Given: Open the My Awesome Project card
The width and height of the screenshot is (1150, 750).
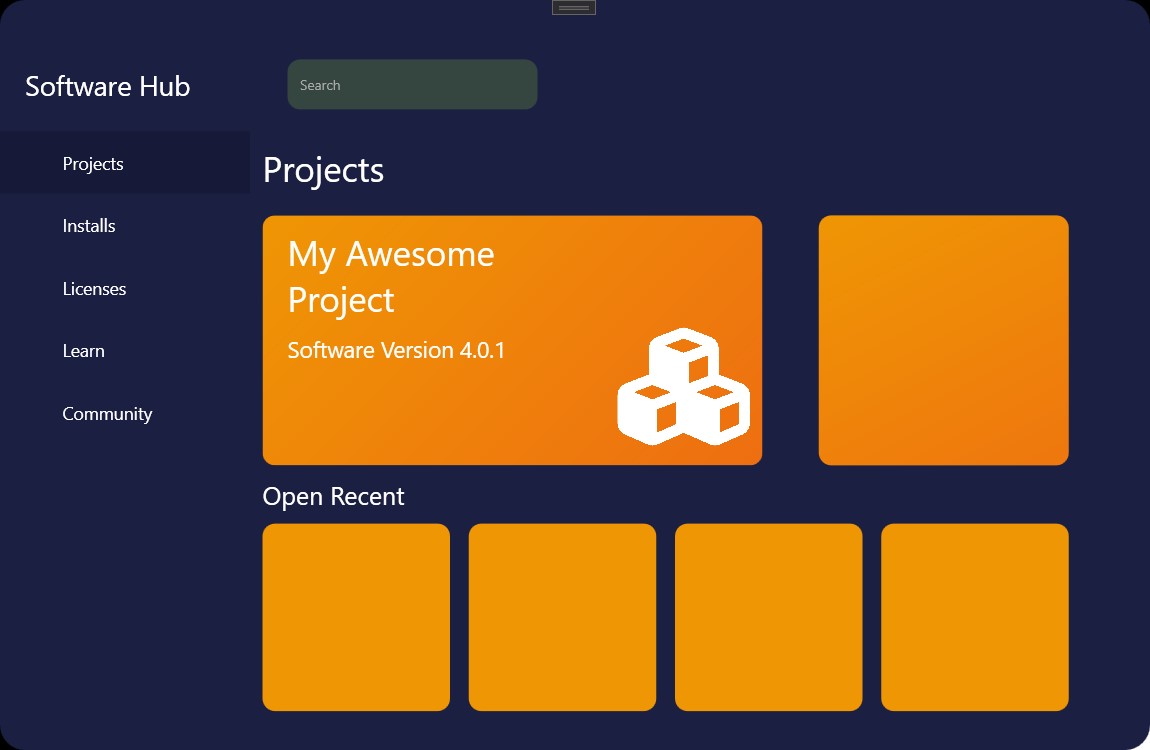Looking at the screenshot, I should coord(512,339).
